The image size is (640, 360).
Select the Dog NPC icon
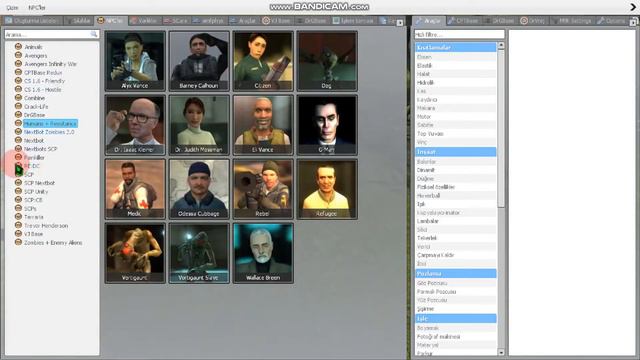pyautogui.click(x=327, y=61)
